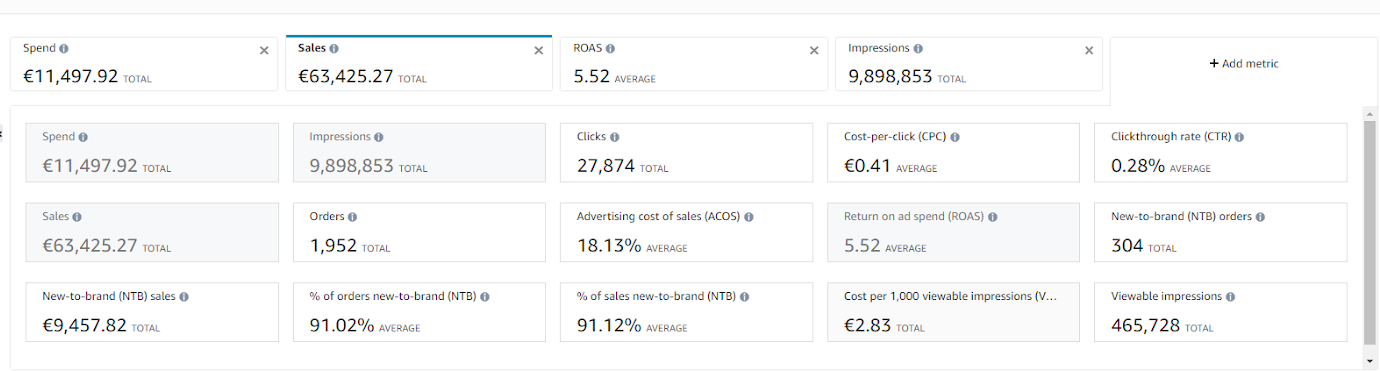This screenshot has width=1380, height=371.
Task: Select the Cost per 1,000 viewable impressions tile
Action: point(954,312)
